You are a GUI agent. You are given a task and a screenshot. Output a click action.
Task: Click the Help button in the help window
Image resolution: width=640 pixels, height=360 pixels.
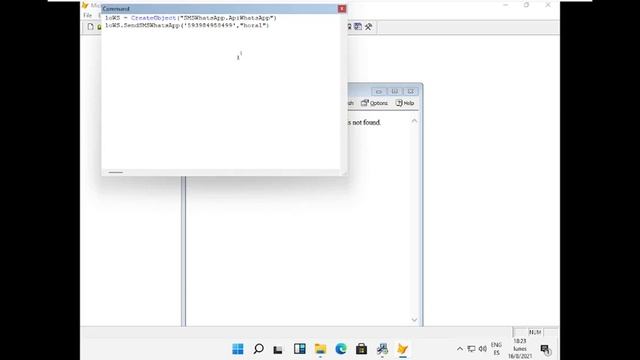(x=405, y=103)
